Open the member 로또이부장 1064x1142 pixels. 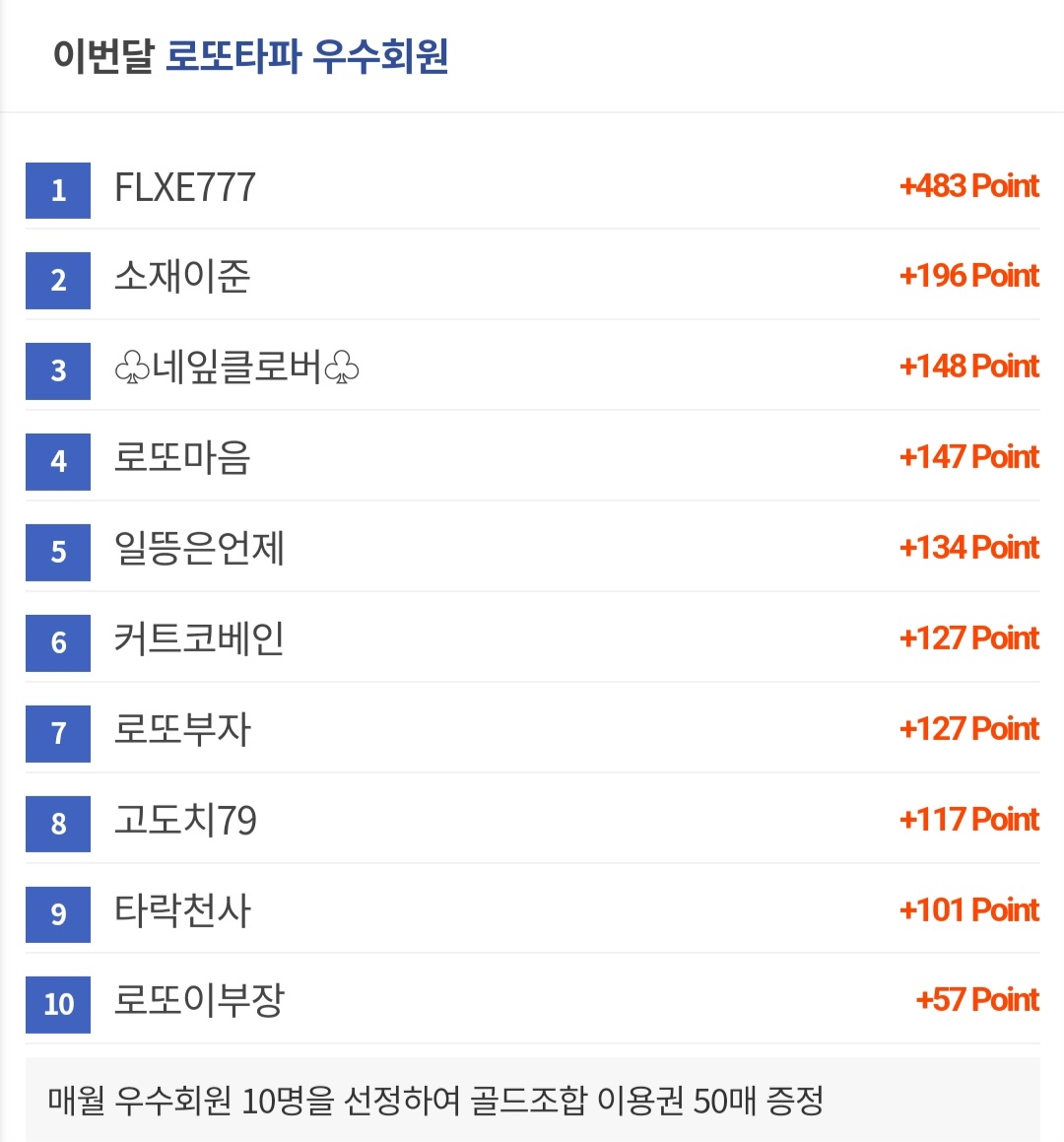(199, 1001)
